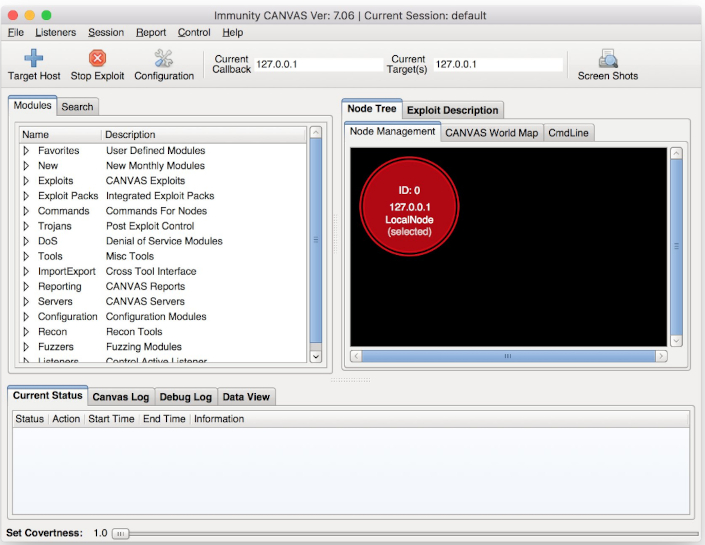705x545 pixels.
Task: Expand the Recon category arrow
Action: point(26,332)
